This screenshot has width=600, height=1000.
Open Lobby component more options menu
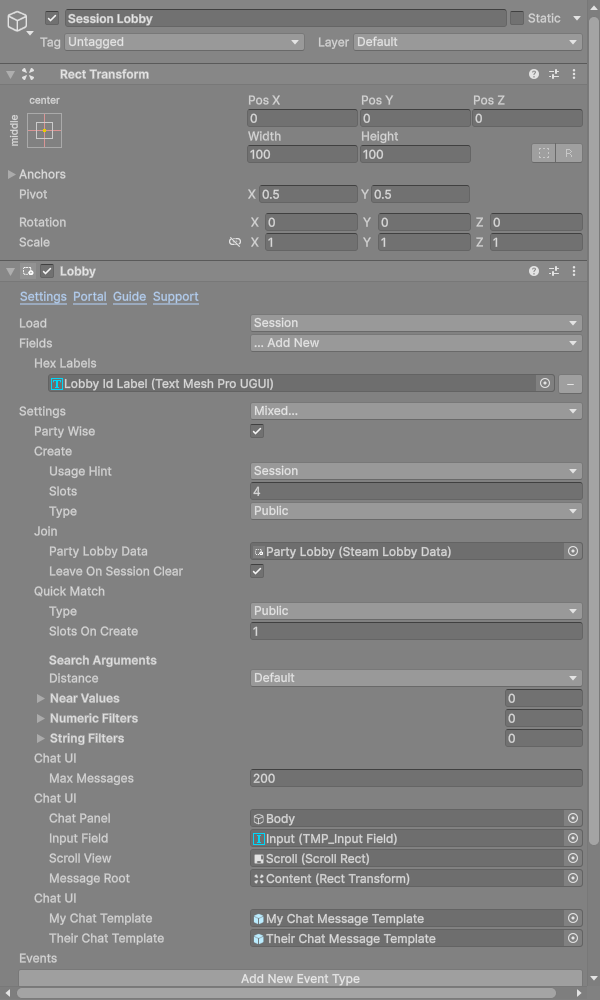pos(574,272)
